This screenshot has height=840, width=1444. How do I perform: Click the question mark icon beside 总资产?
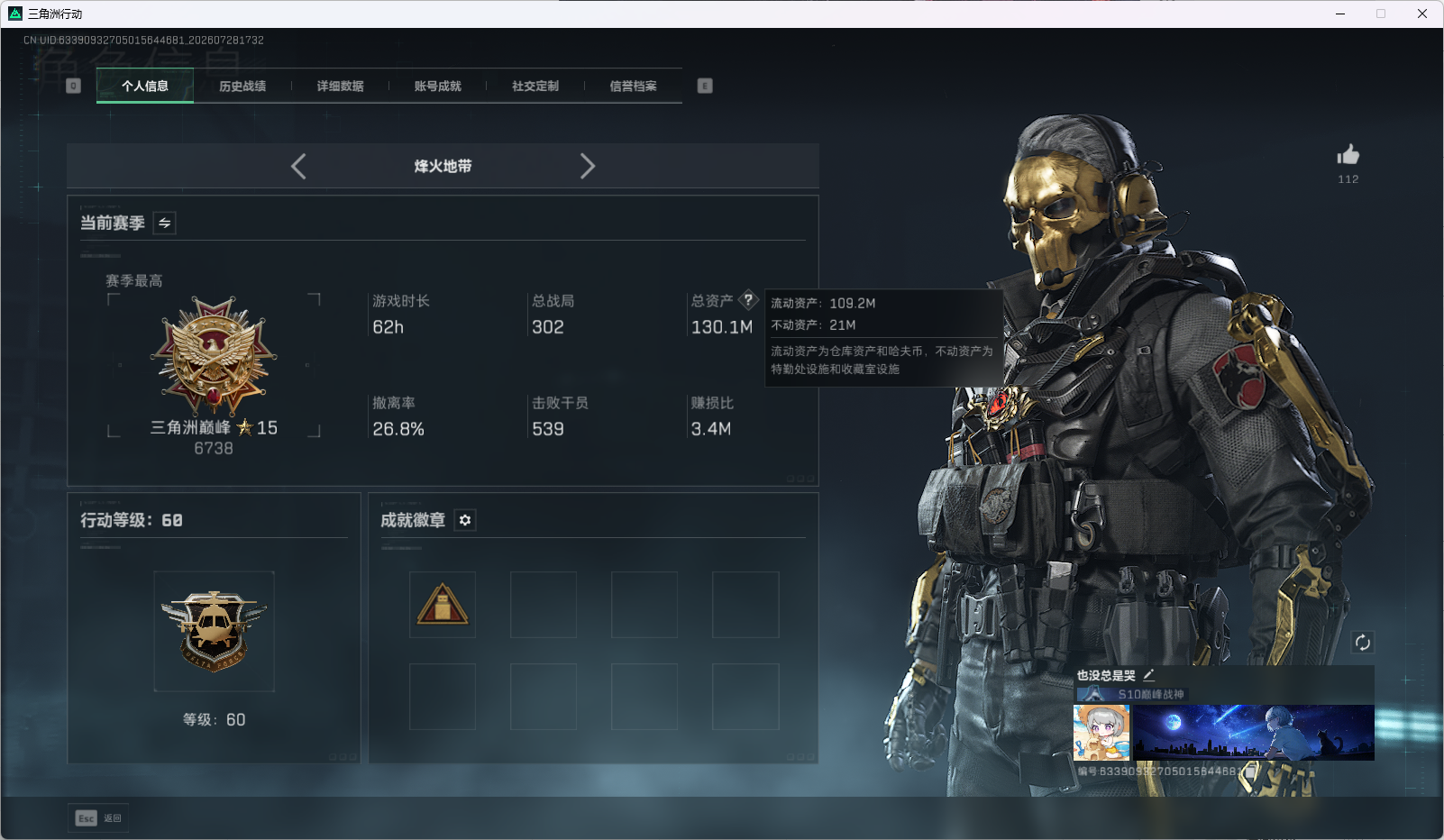748,300
